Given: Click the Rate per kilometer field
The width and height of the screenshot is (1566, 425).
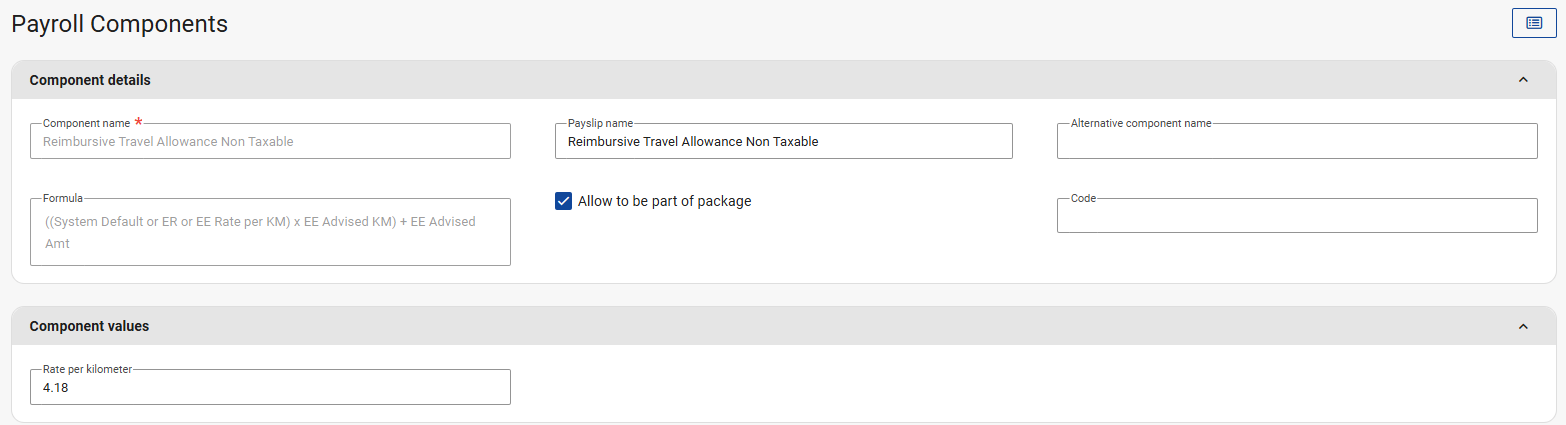Looking at the screenshot, I should (270, 388).
